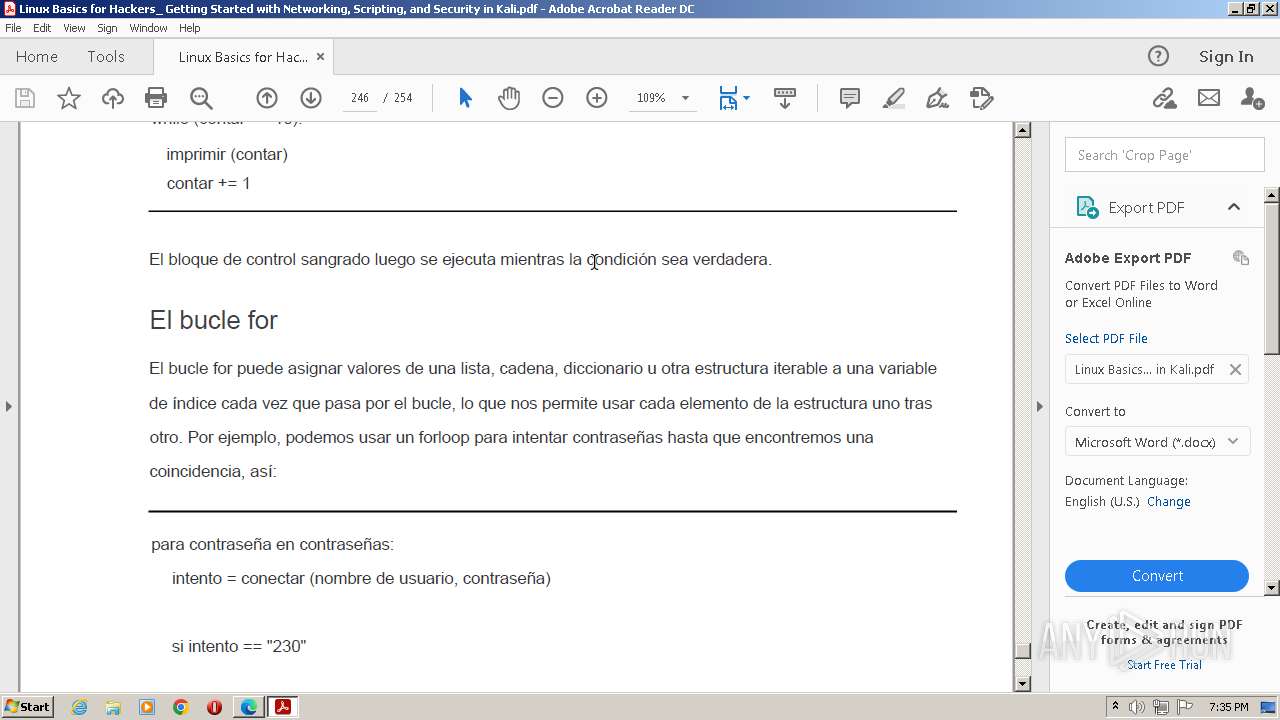The width and height of the screenshot is (1280, 720).
Task: Go to previous page arrow
Action: (267, 98)
